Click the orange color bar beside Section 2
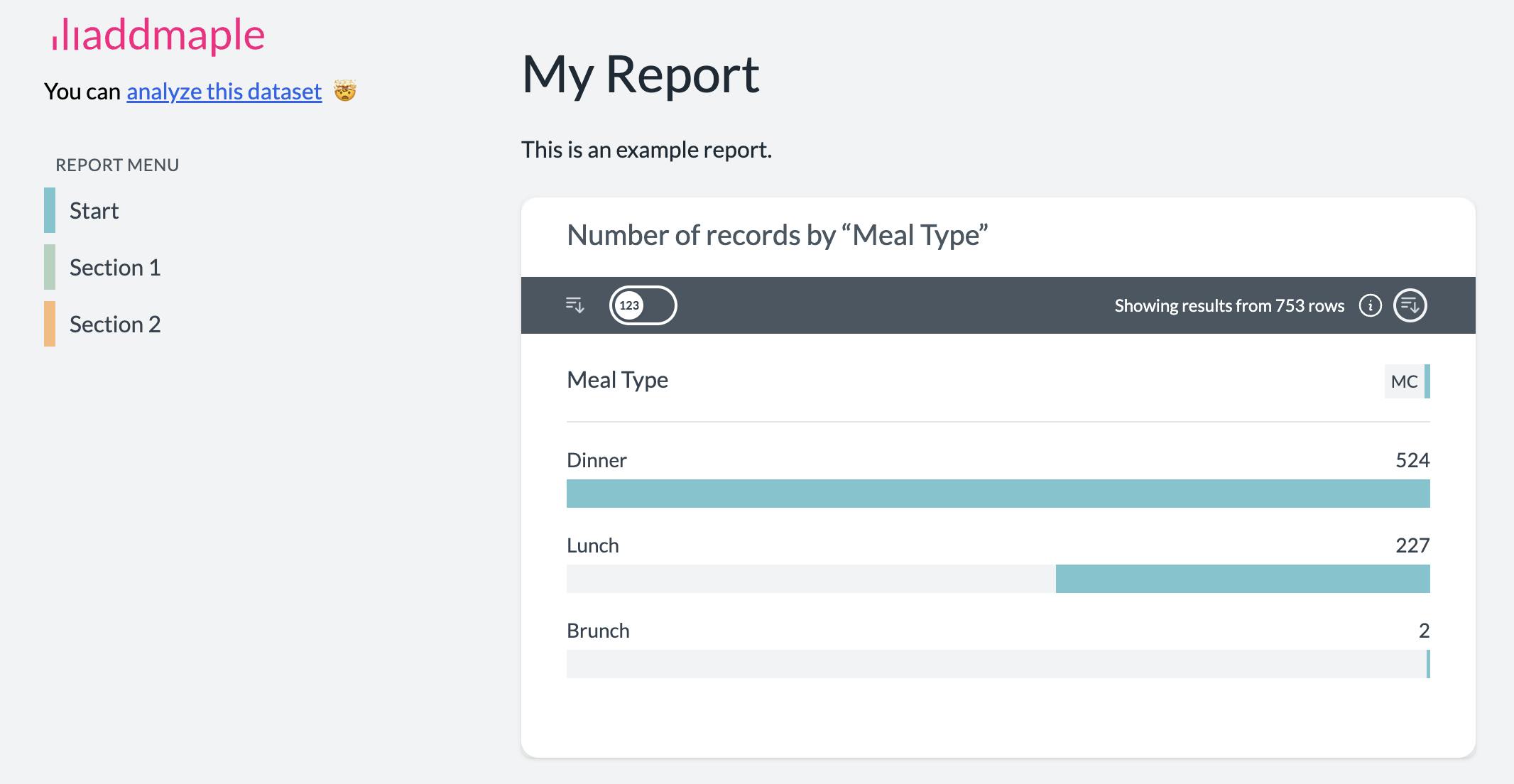The width and height of the screenshot is (1514, 784). point(50,324)
